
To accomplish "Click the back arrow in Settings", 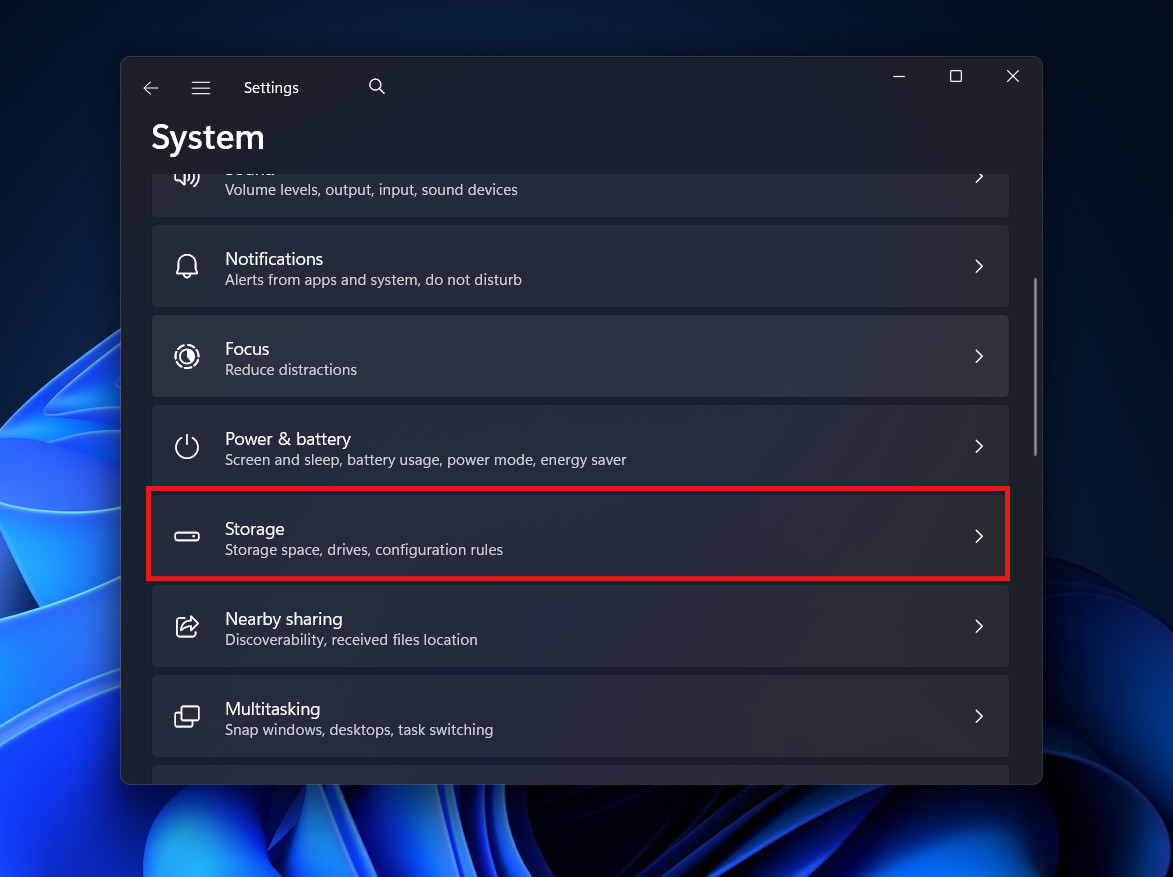I will click(150, 88).
